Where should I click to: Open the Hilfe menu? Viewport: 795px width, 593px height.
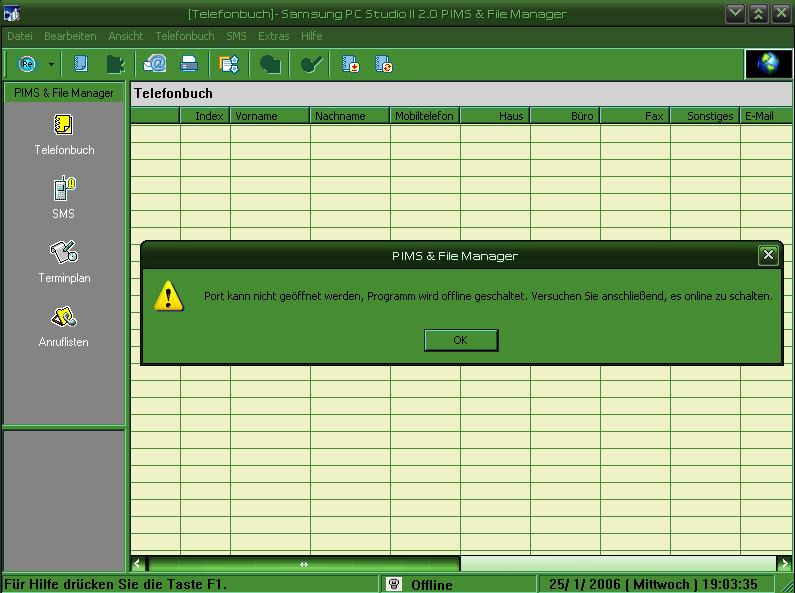coord(311,36)
